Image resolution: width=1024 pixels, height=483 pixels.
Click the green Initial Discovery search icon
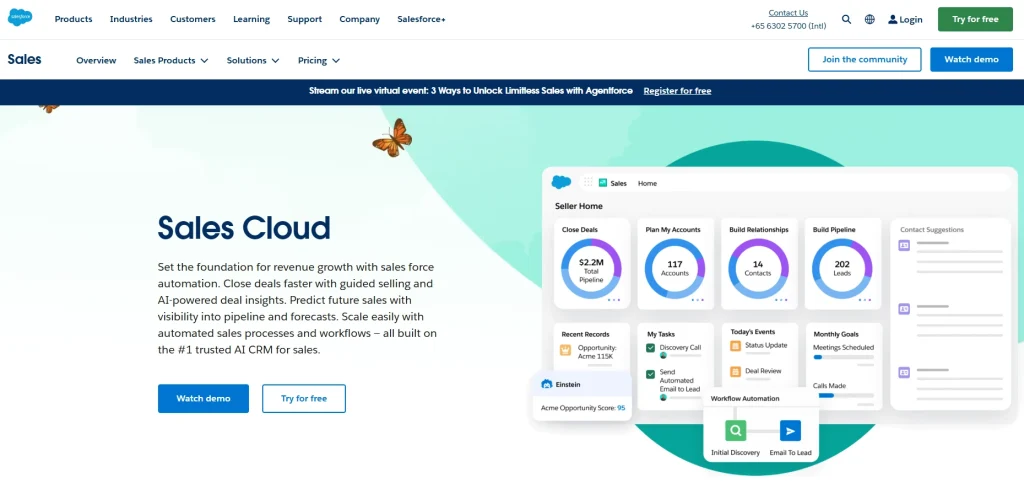coord(735,431)
